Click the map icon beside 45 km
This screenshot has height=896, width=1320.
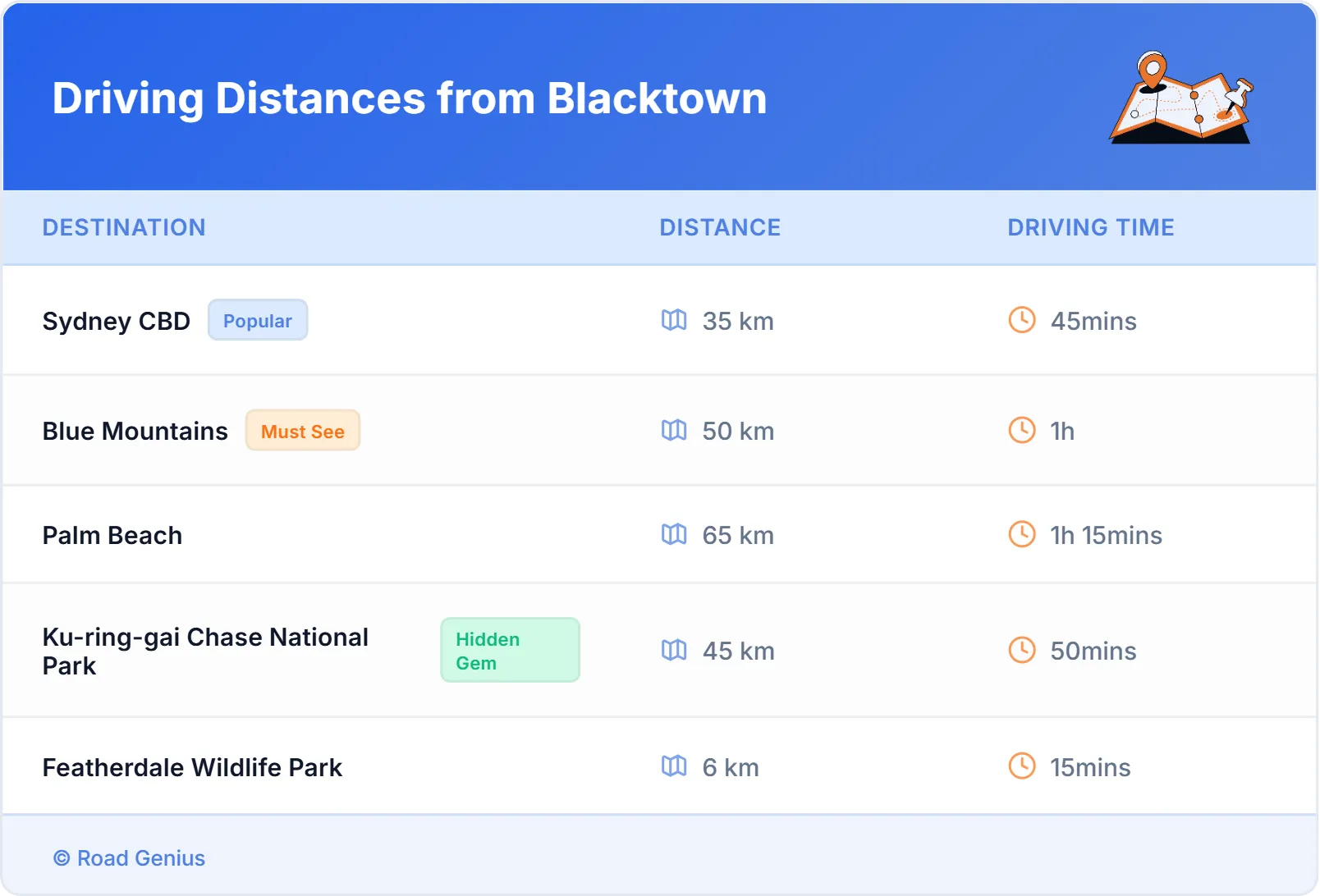point(674,650)
